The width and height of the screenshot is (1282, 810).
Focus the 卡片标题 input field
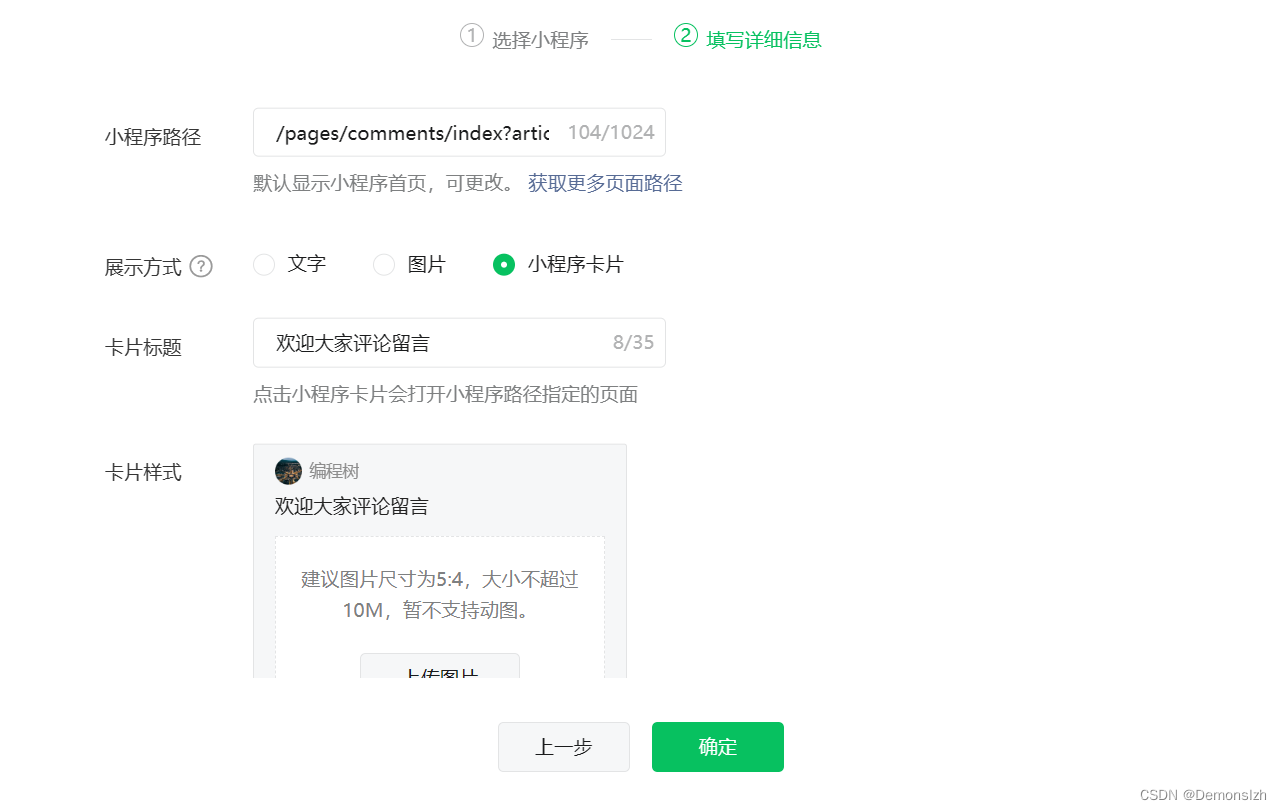point(459,343)
